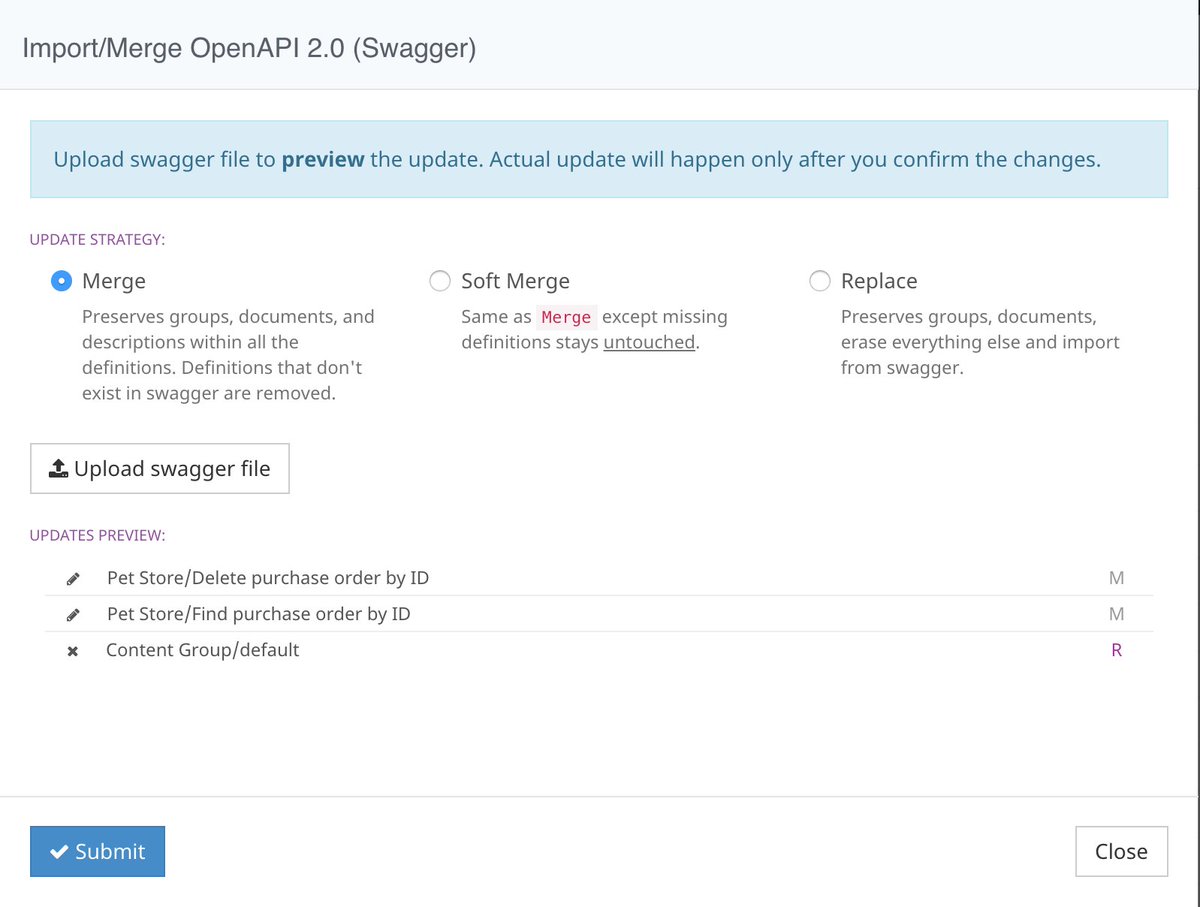Click the underlined 'untouched' word
Image resolution: width=1200 pixels, height=907 pixels.
[x=649, y=342]
